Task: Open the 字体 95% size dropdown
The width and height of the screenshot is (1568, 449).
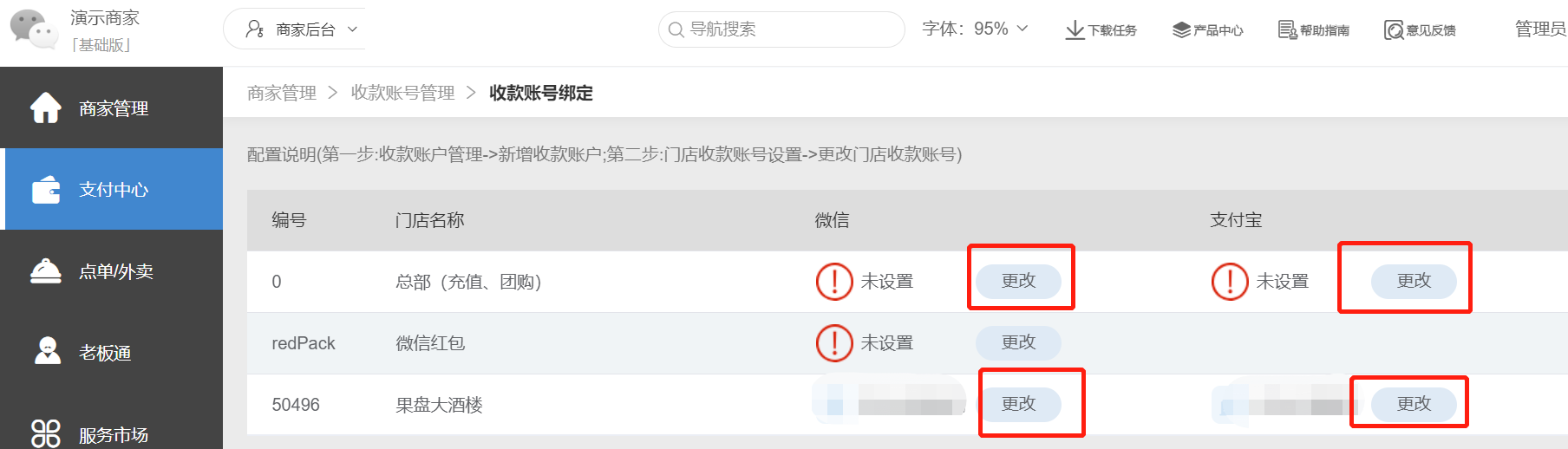Action: pos(975,29)
